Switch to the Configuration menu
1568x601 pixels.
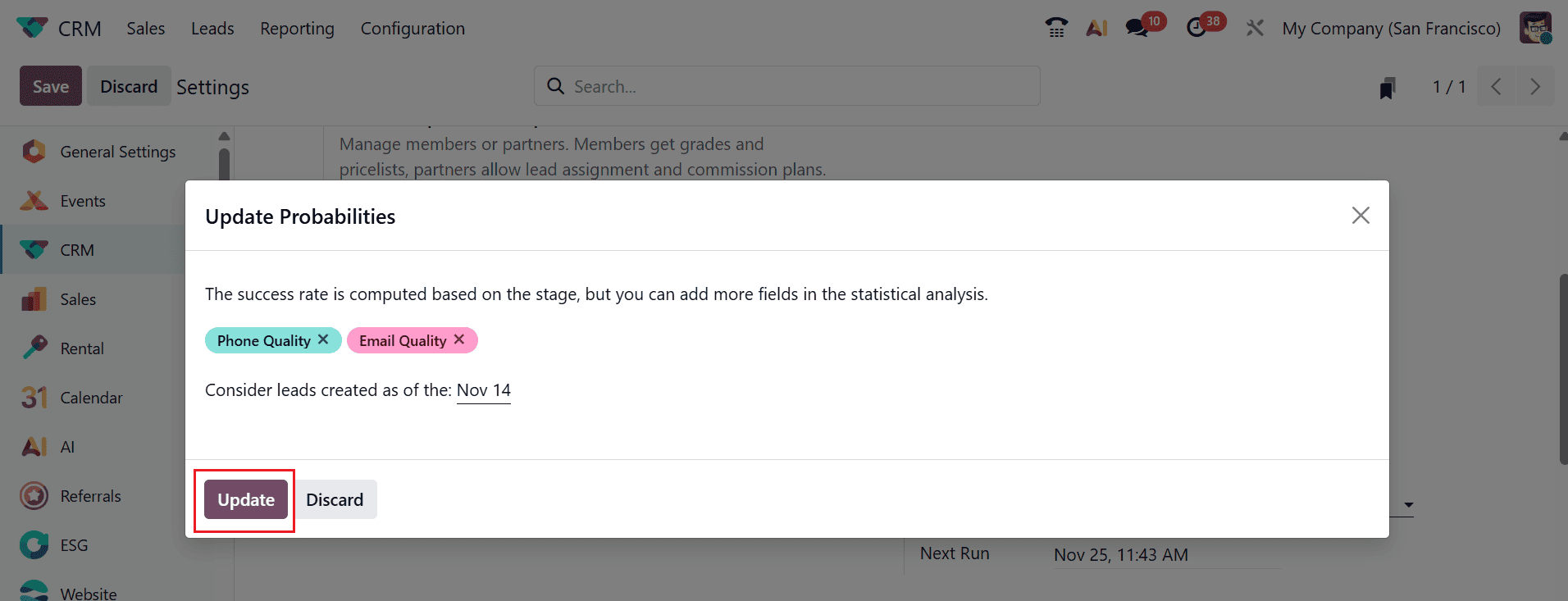(x=413, y=28)
